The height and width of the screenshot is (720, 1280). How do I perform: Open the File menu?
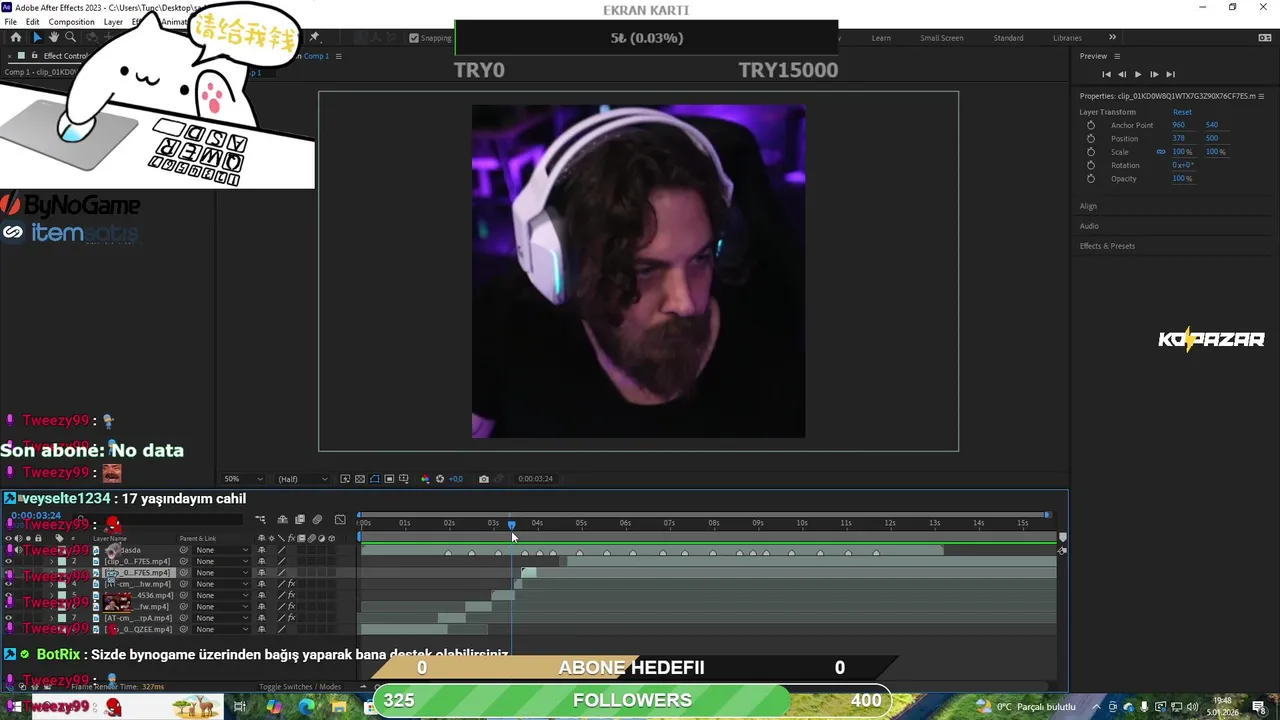(10, 22)
